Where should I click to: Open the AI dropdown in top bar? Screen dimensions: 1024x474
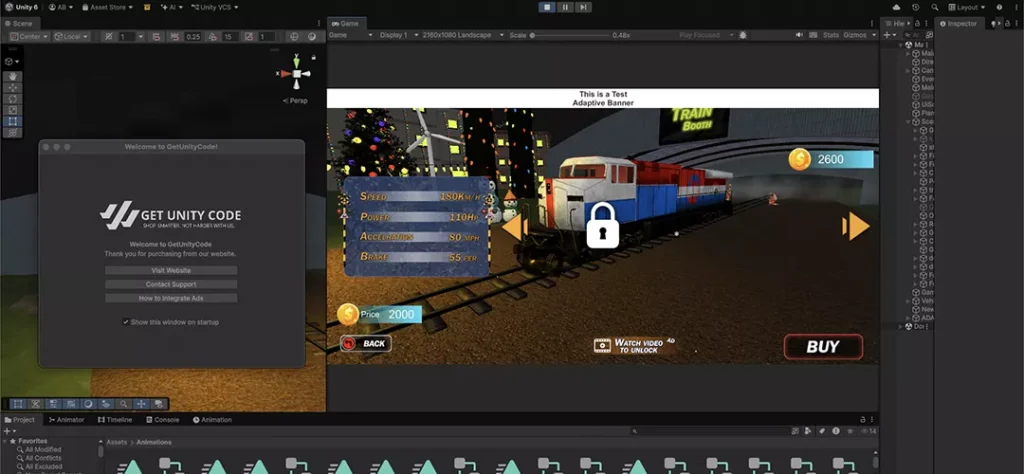pos(171,7)
